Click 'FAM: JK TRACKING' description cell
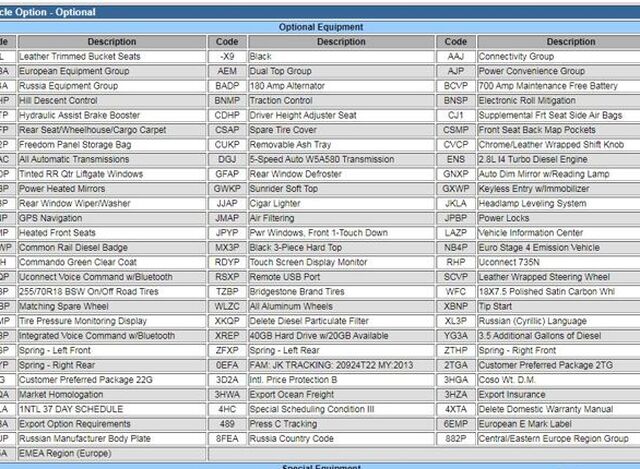This screenshot has height=469, width=640. click(341, 365)
